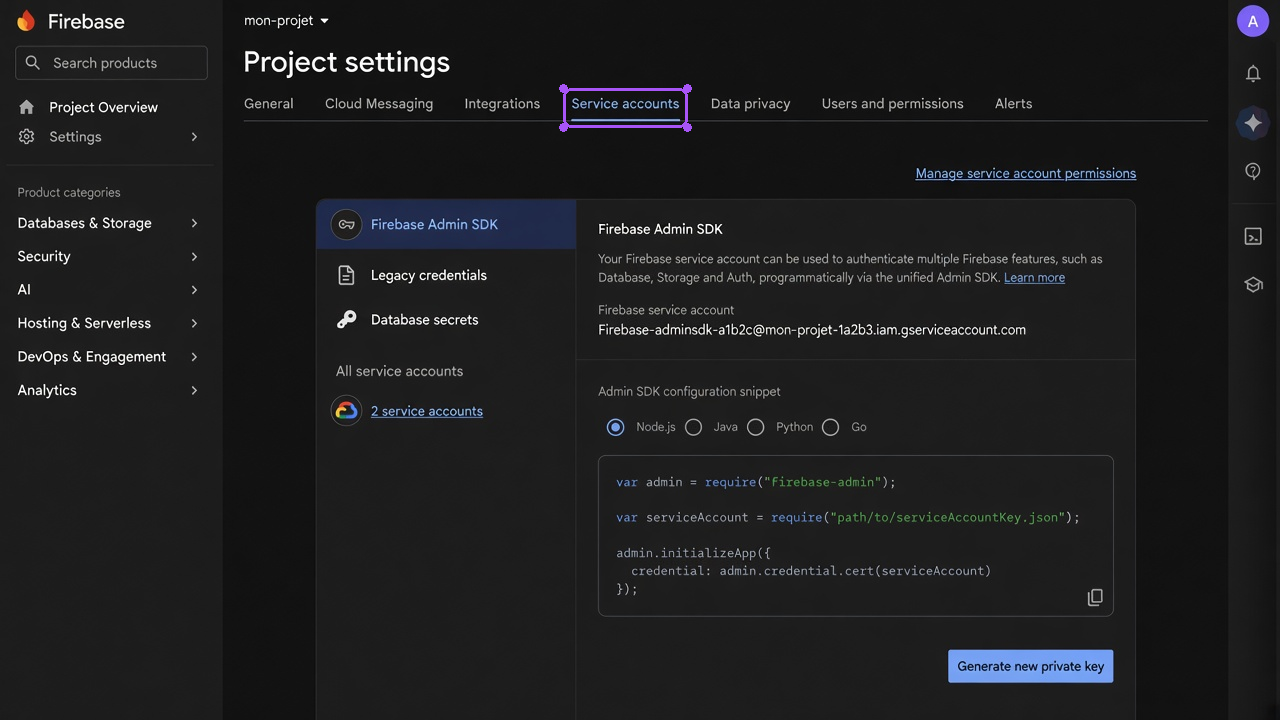Image resolution: width=1280 pixels, height=720 pixels.
Task: Click the All service accounts label
Action: [x=399, y=371]
